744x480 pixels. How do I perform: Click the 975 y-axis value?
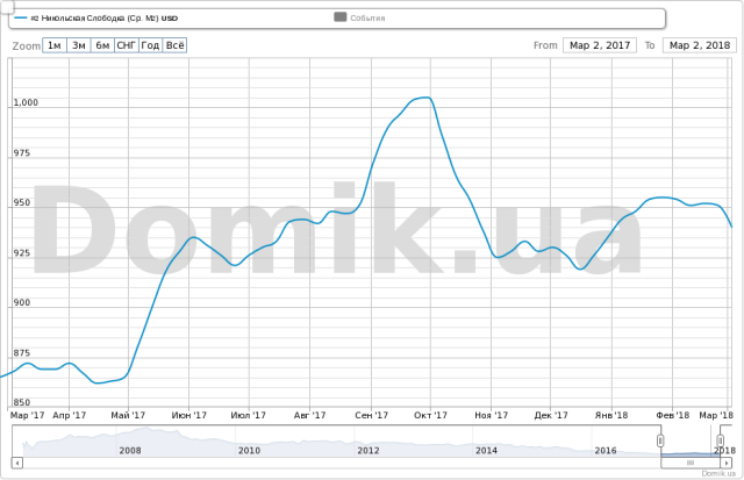21,153
